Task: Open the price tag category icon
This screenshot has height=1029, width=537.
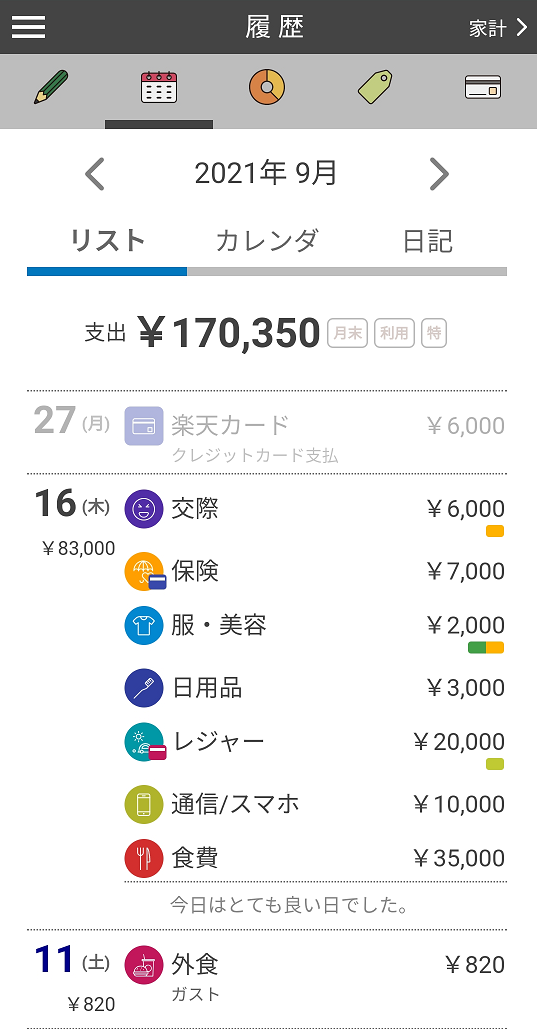Action: 375,87
